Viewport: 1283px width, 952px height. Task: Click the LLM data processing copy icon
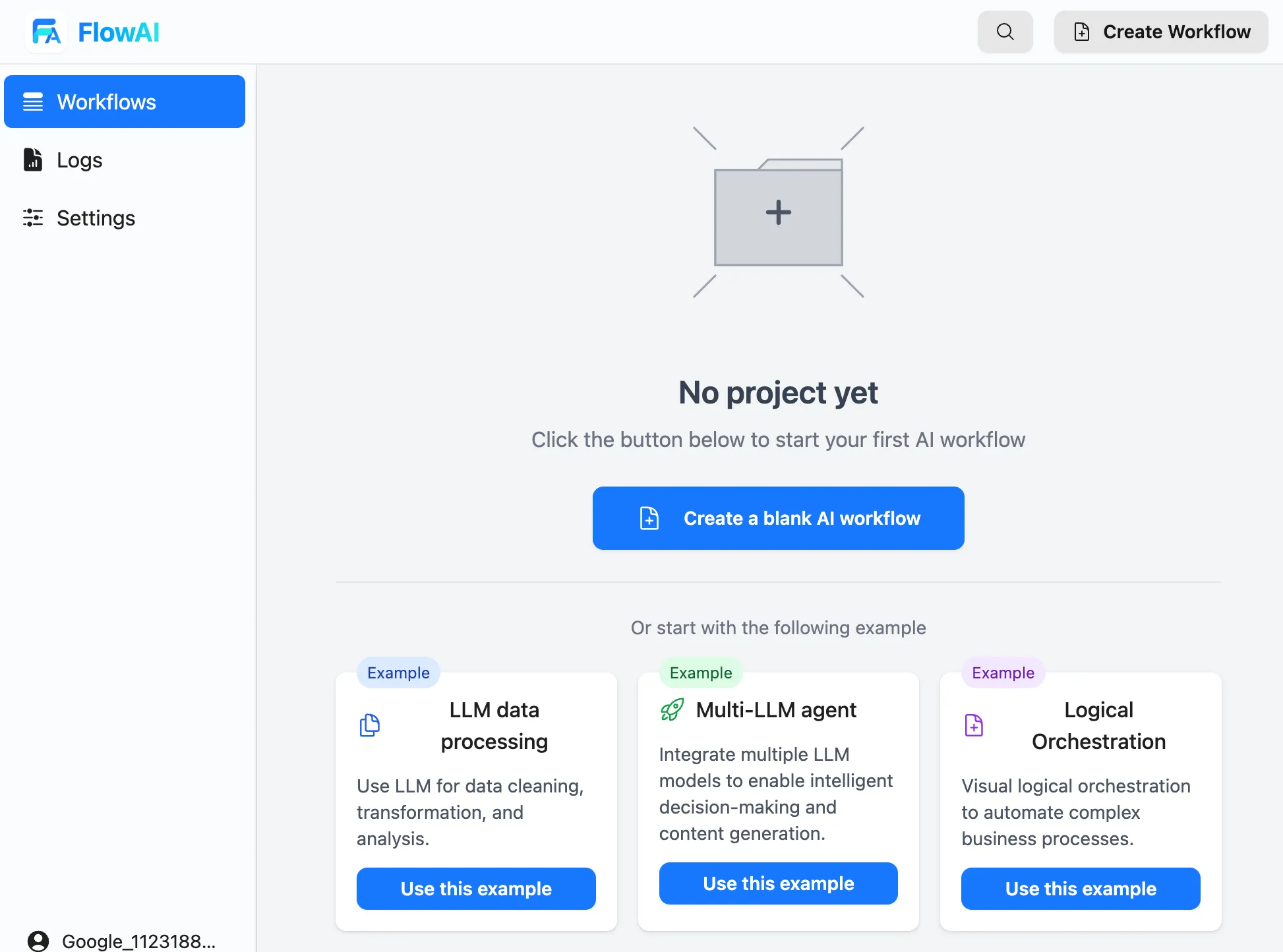point(370,725)
